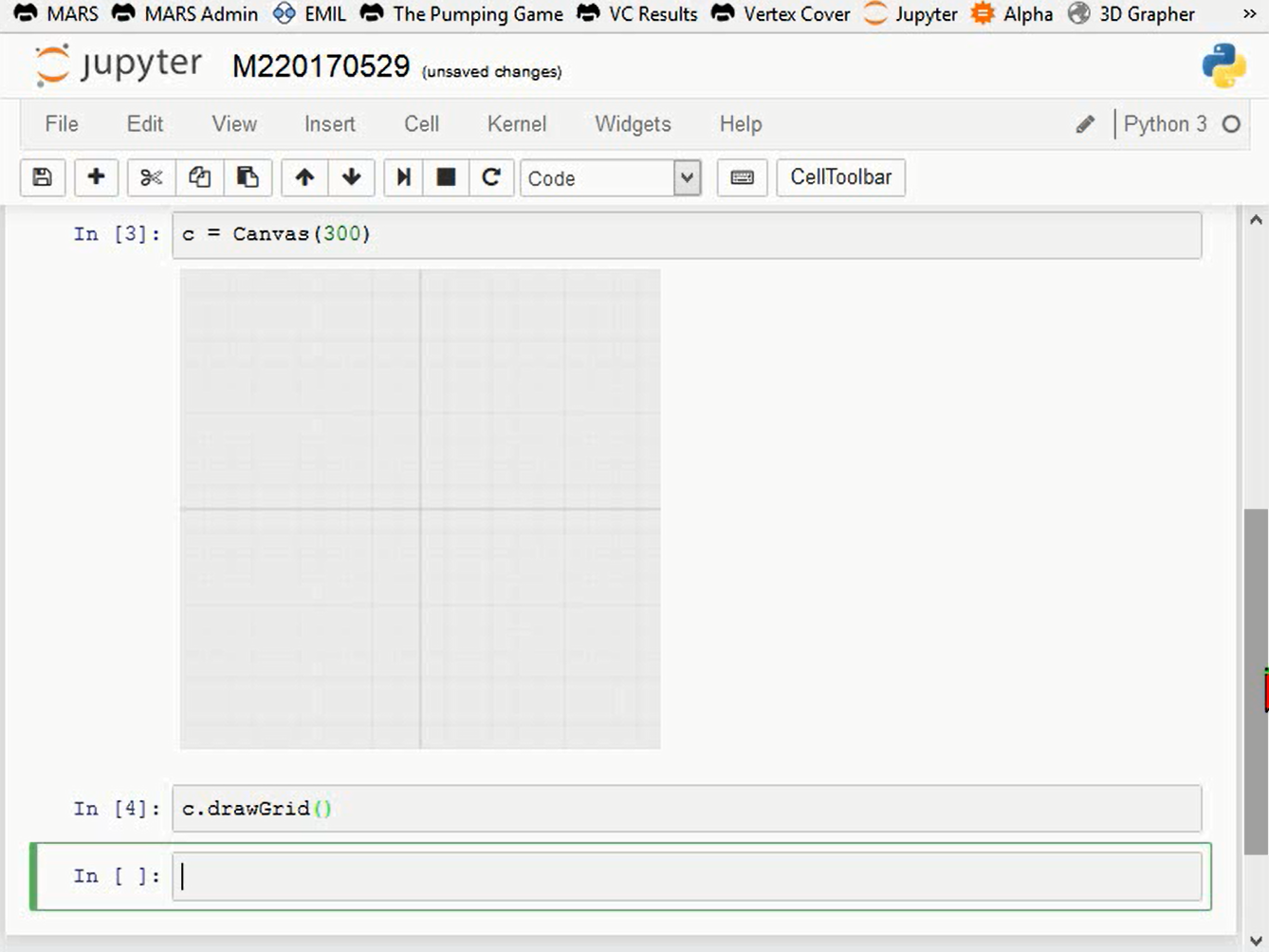
Task: Open the File menu
Action: 62,124
